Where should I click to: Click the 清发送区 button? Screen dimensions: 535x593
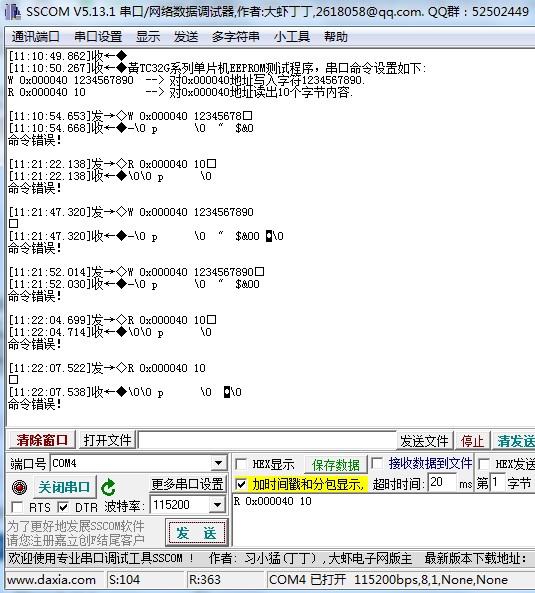[x=514, y=441]
